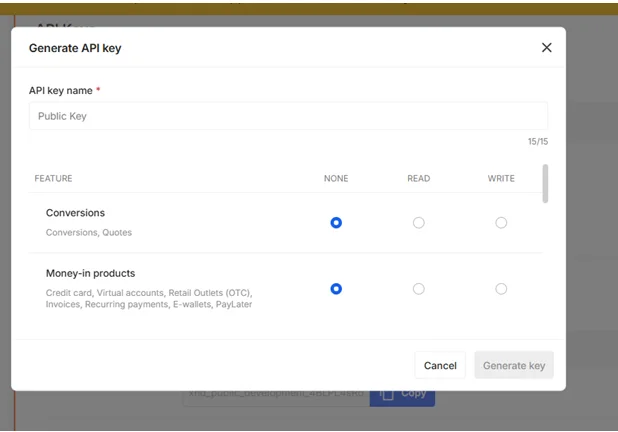The width and height of the screenshot is (618, 432).
Task: Click the Generate key button
Action: click(x=514, y=365)
